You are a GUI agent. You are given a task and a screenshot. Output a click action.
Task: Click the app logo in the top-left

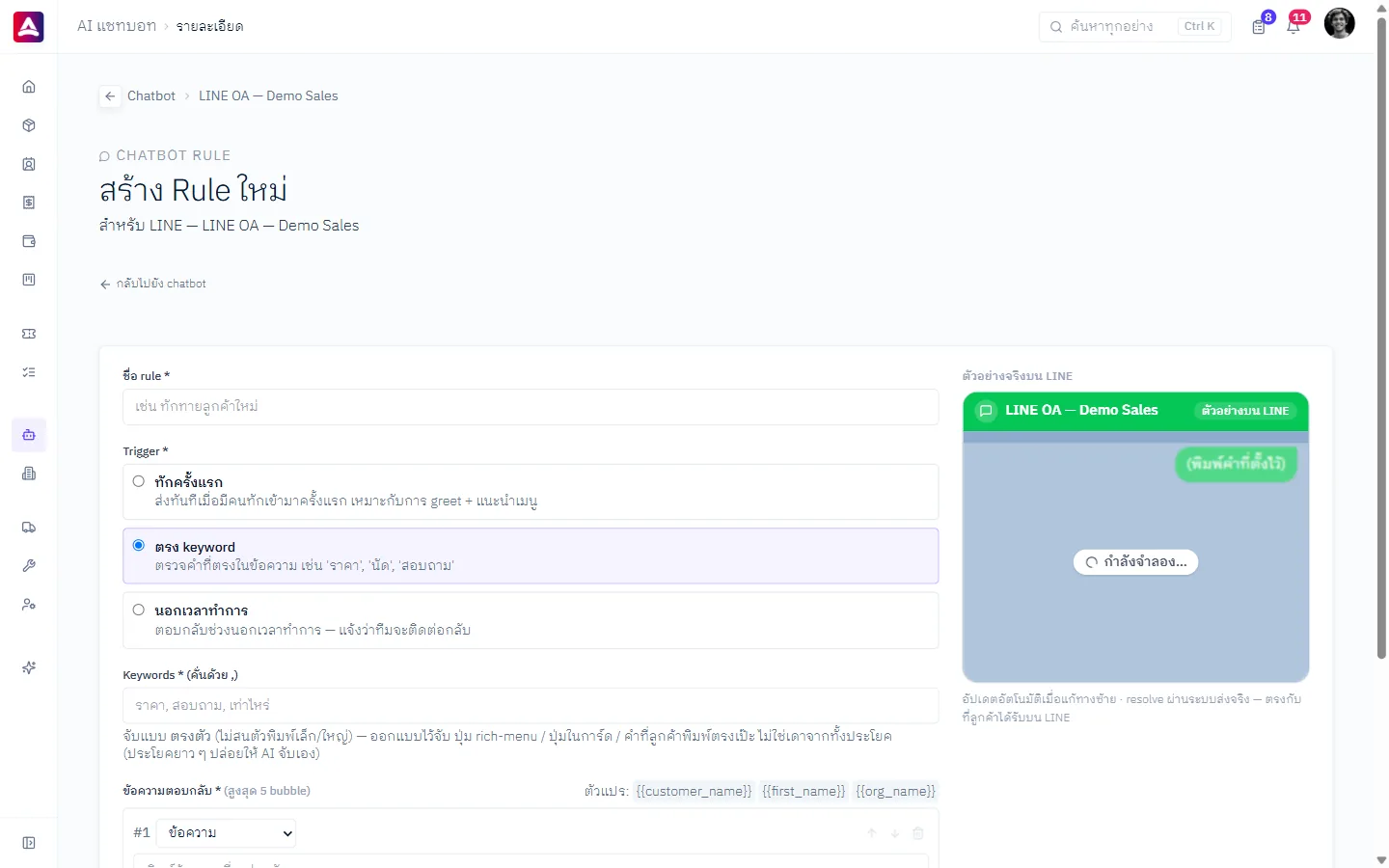(x=29, y=27)
